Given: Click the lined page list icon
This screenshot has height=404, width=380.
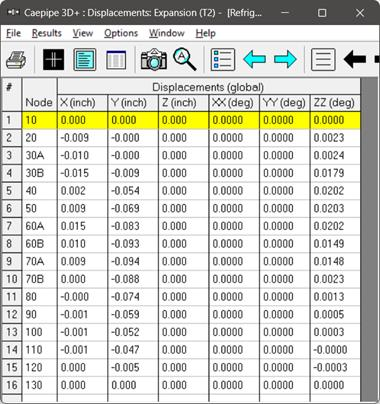Looking at the screenshot, I should coord(323,60).
